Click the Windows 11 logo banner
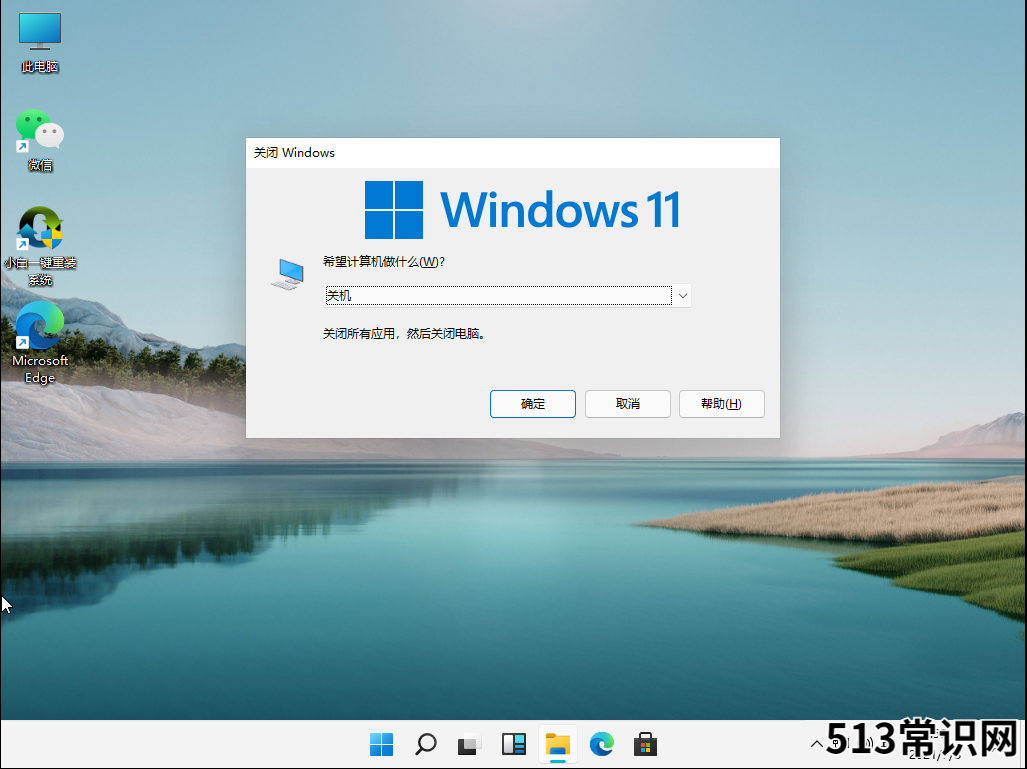The height and width of the screenshot is (769, 1027). tap(522, 210)
